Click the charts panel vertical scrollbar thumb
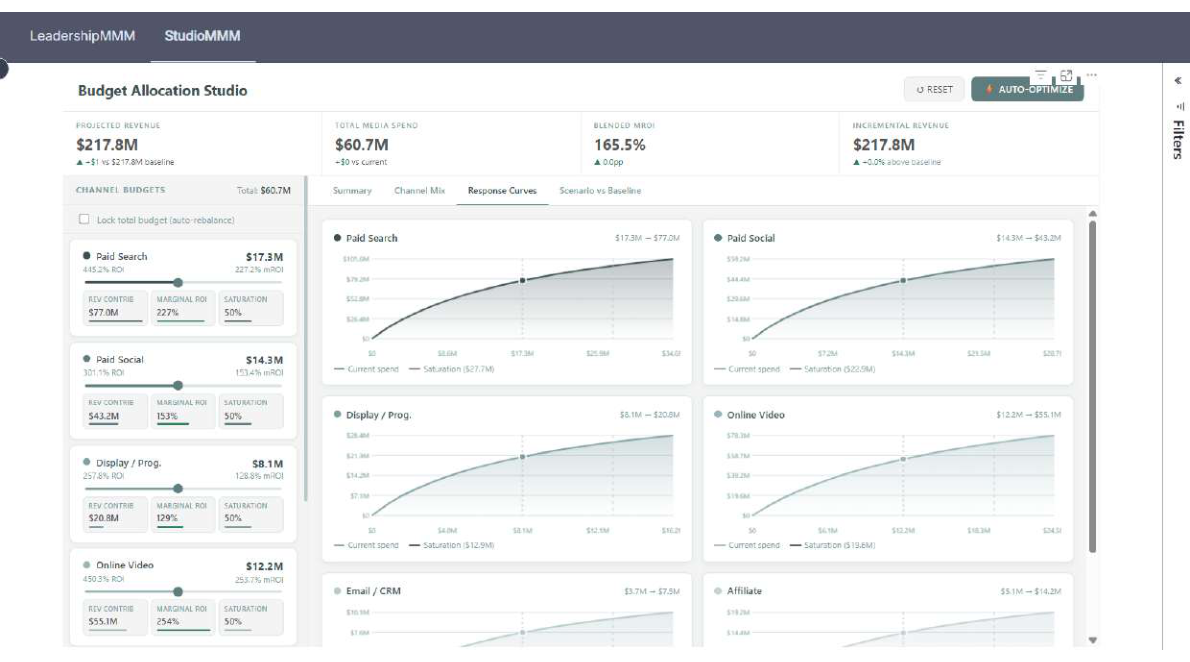This screenshot has height=662, width=1190. pos(1093,386)
